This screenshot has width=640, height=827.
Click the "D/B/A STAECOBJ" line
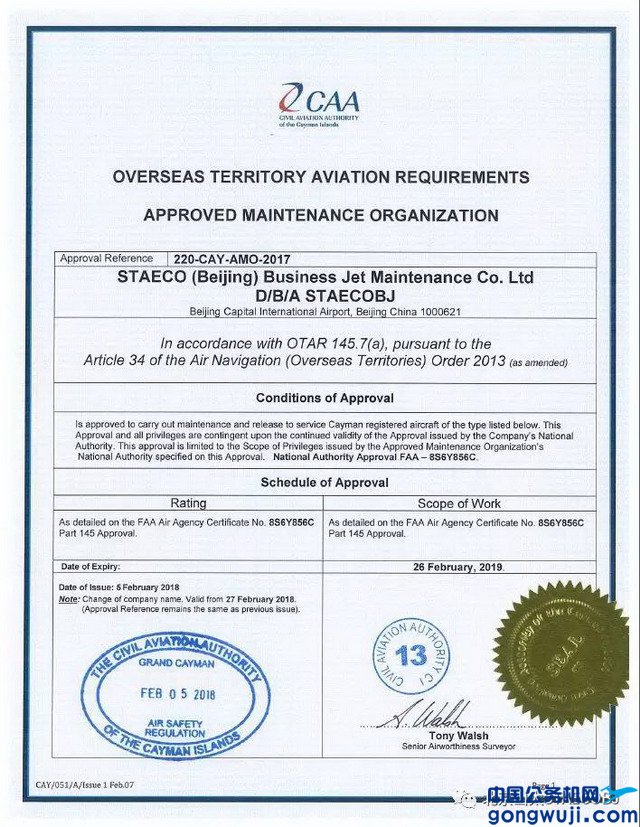click(x=325, y=295)
